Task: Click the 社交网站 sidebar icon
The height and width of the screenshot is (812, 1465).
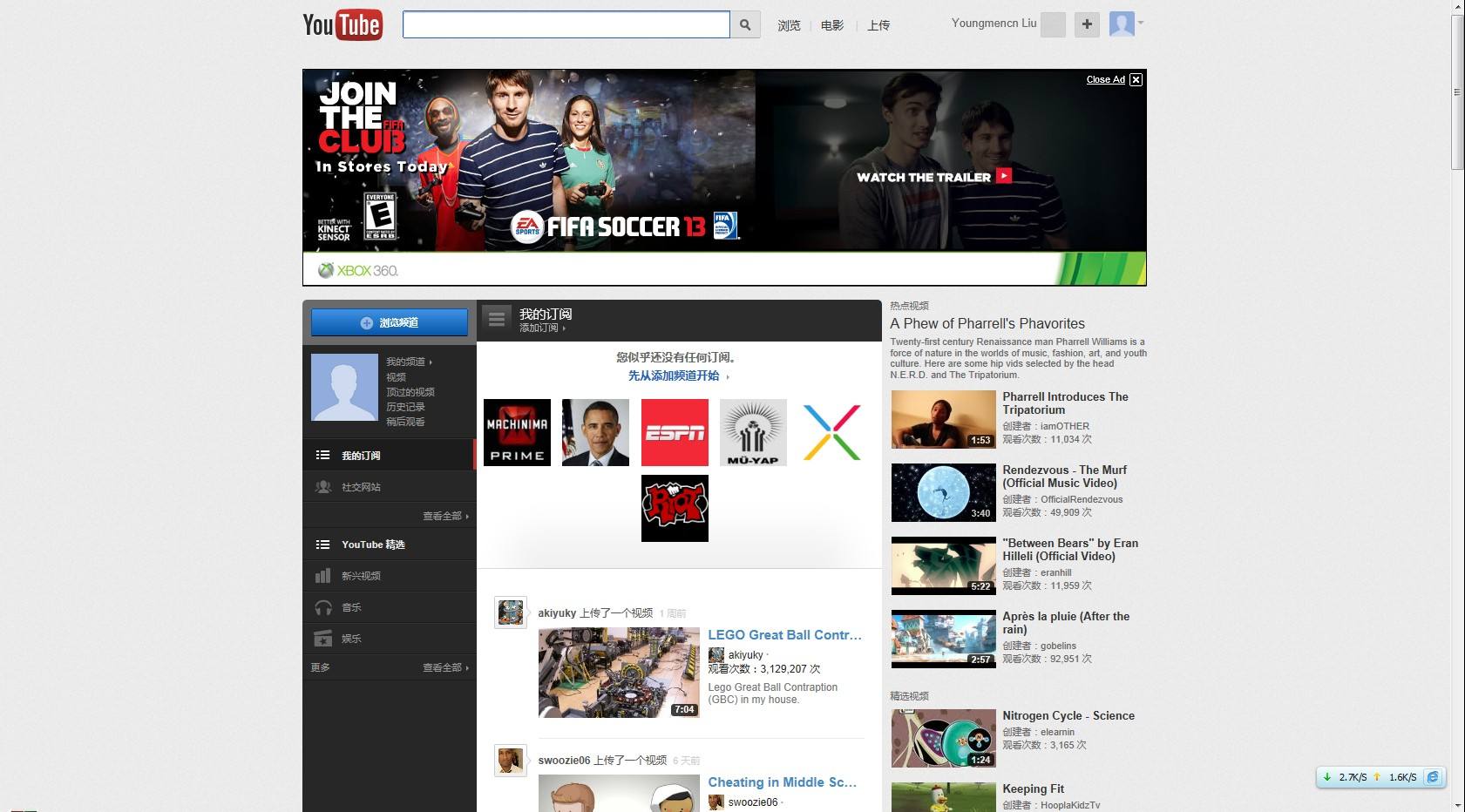Action: (322, 487)
